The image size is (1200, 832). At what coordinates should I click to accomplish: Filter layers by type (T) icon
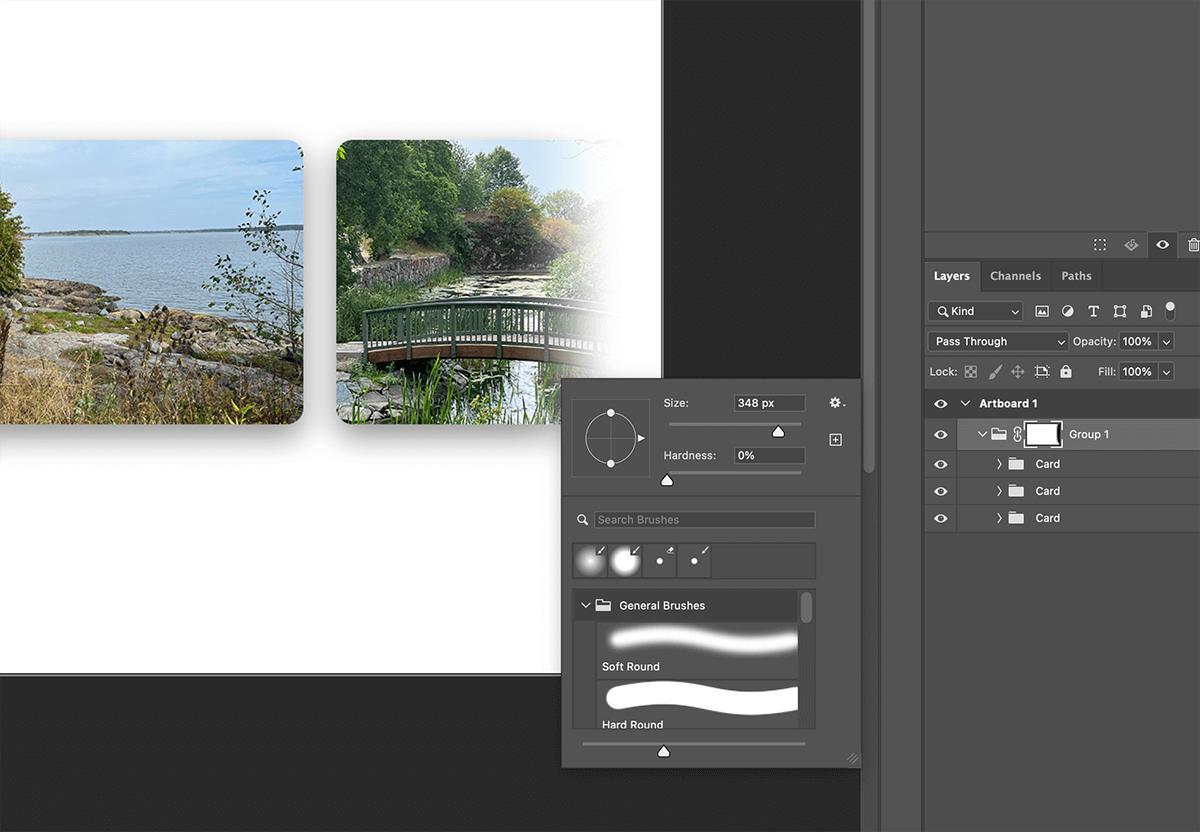1093,312
